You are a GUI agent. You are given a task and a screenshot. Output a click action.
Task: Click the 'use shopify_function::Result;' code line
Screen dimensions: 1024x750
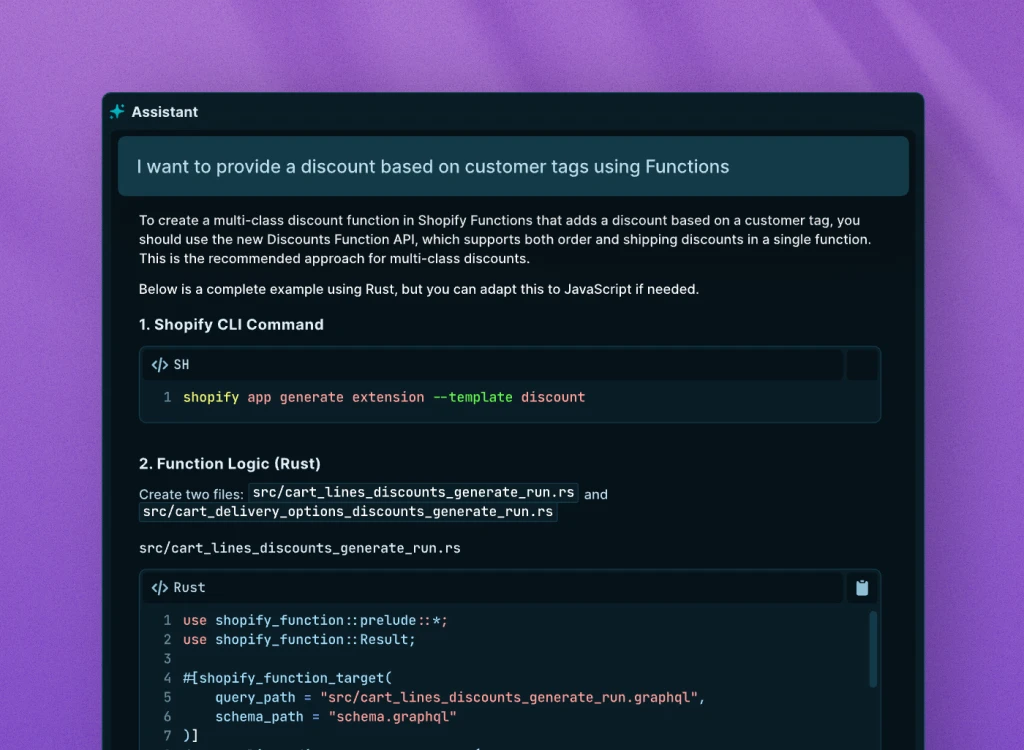[x=298, y=639]
